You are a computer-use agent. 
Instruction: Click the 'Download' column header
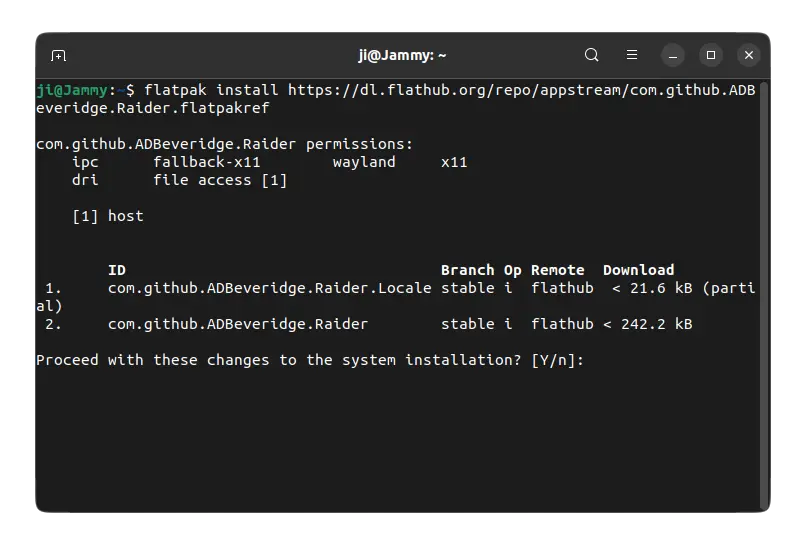638,270
